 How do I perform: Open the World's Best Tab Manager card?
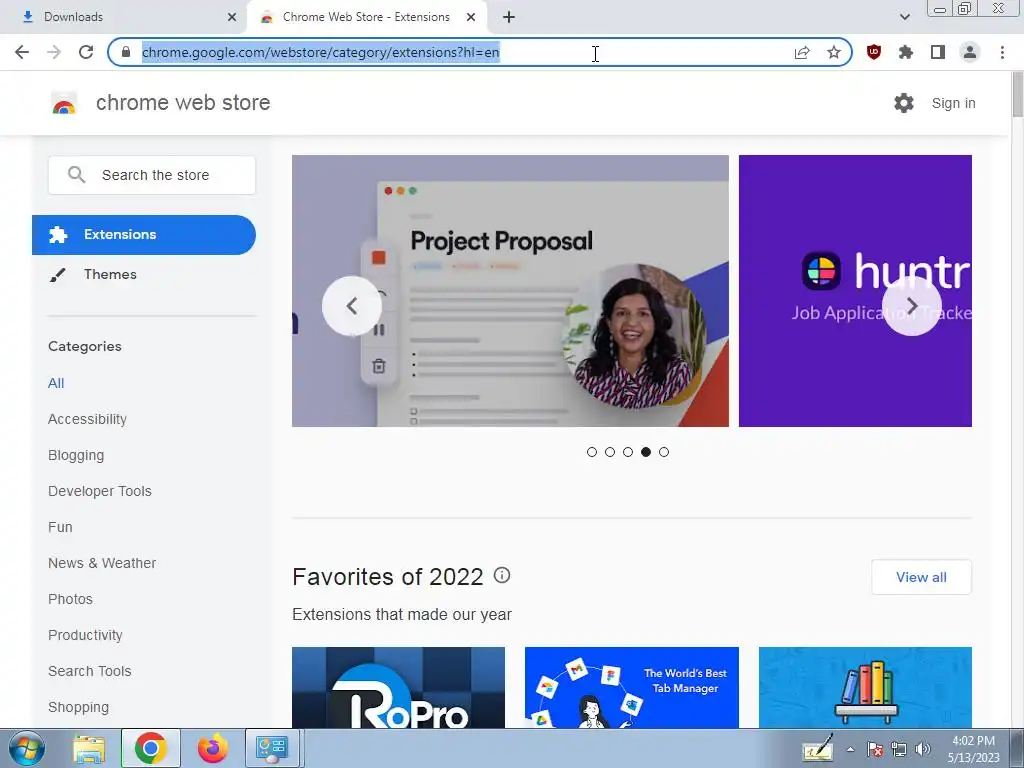[632, 688]
